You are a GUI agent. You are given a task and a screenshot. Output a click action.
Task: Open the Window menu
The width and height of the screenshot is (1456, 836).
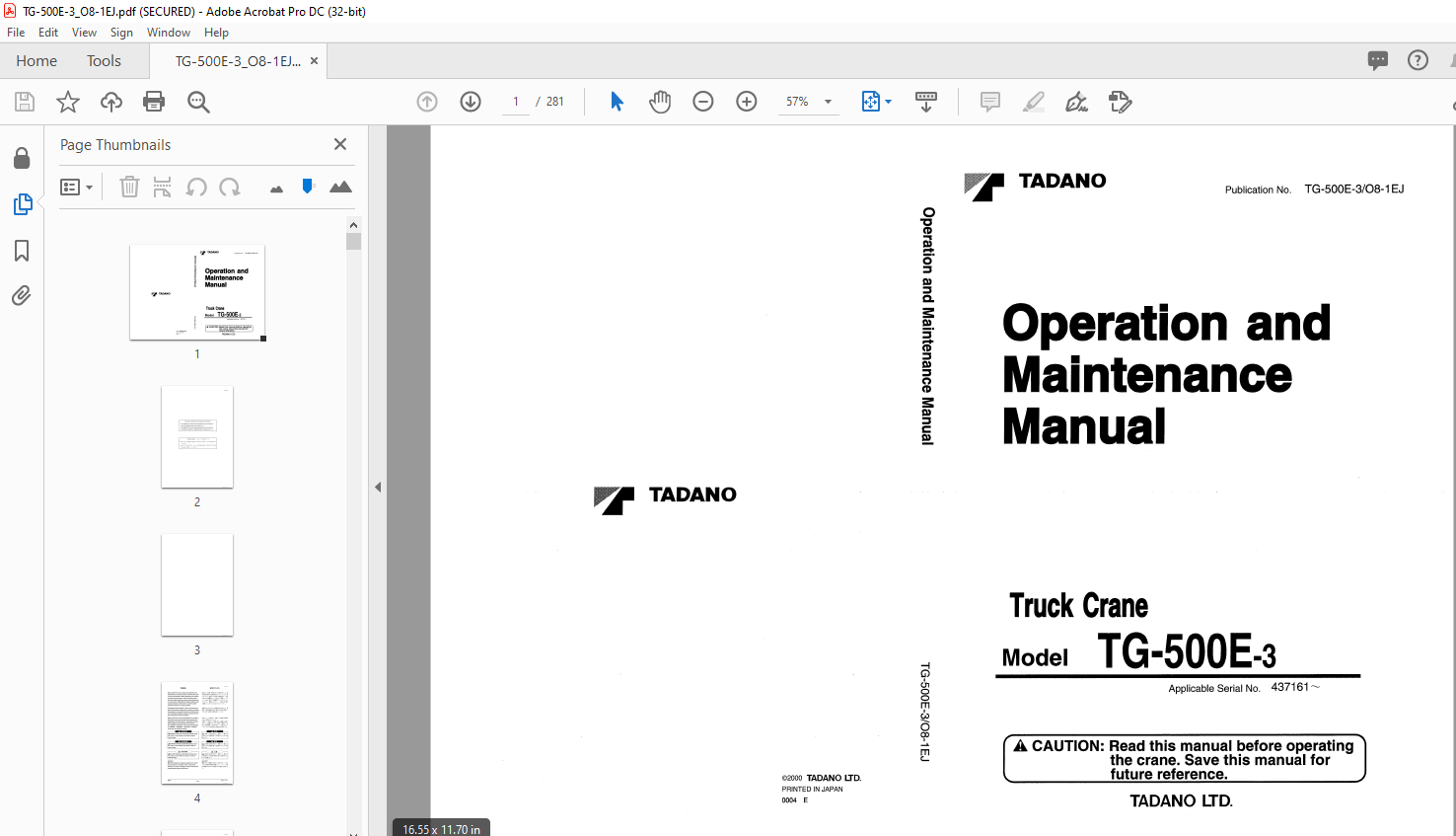click(x=169, y=33)
